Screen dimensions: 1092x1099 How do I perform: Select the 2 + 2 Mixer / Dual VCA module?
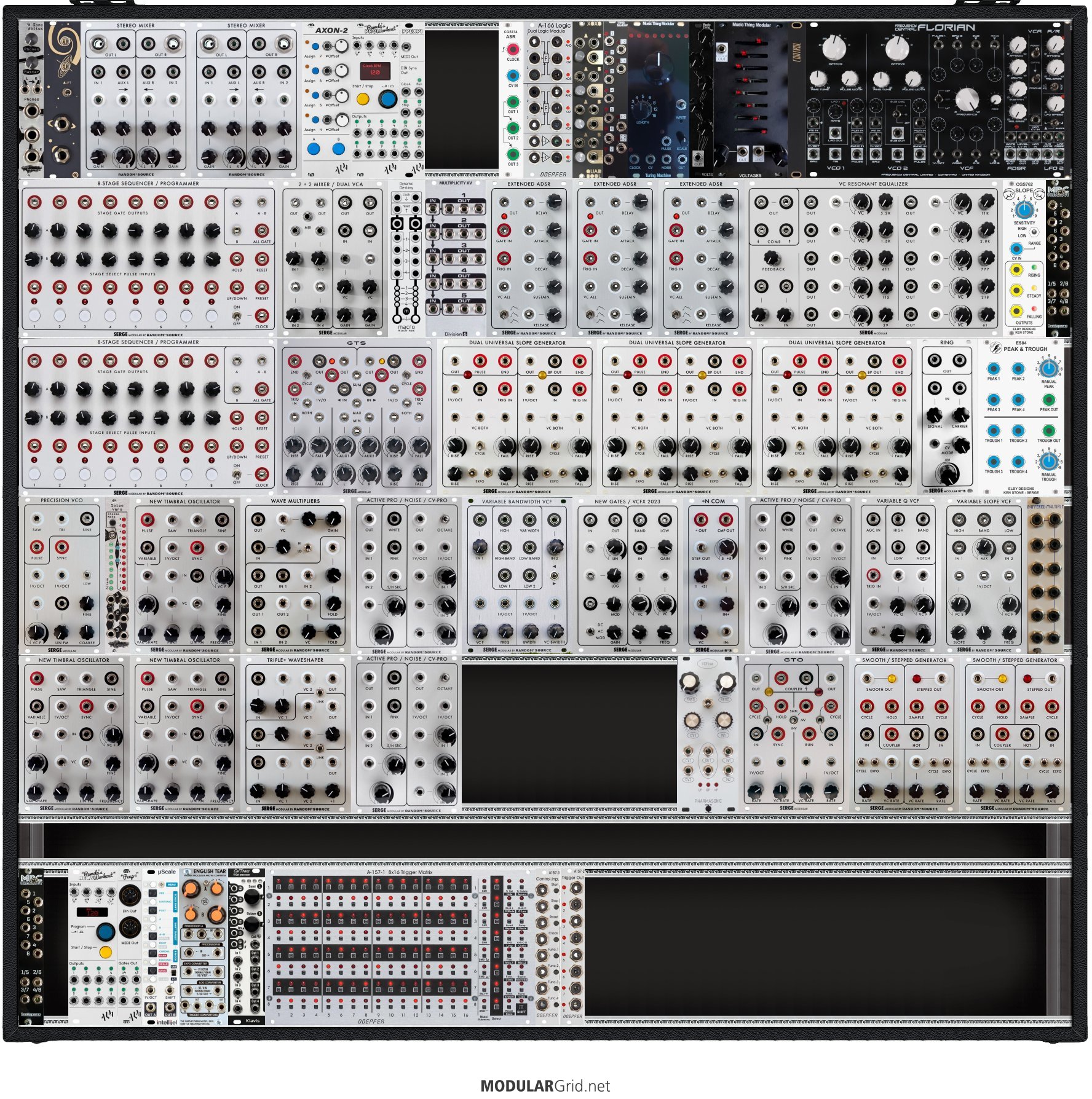(x=331, y=258)
